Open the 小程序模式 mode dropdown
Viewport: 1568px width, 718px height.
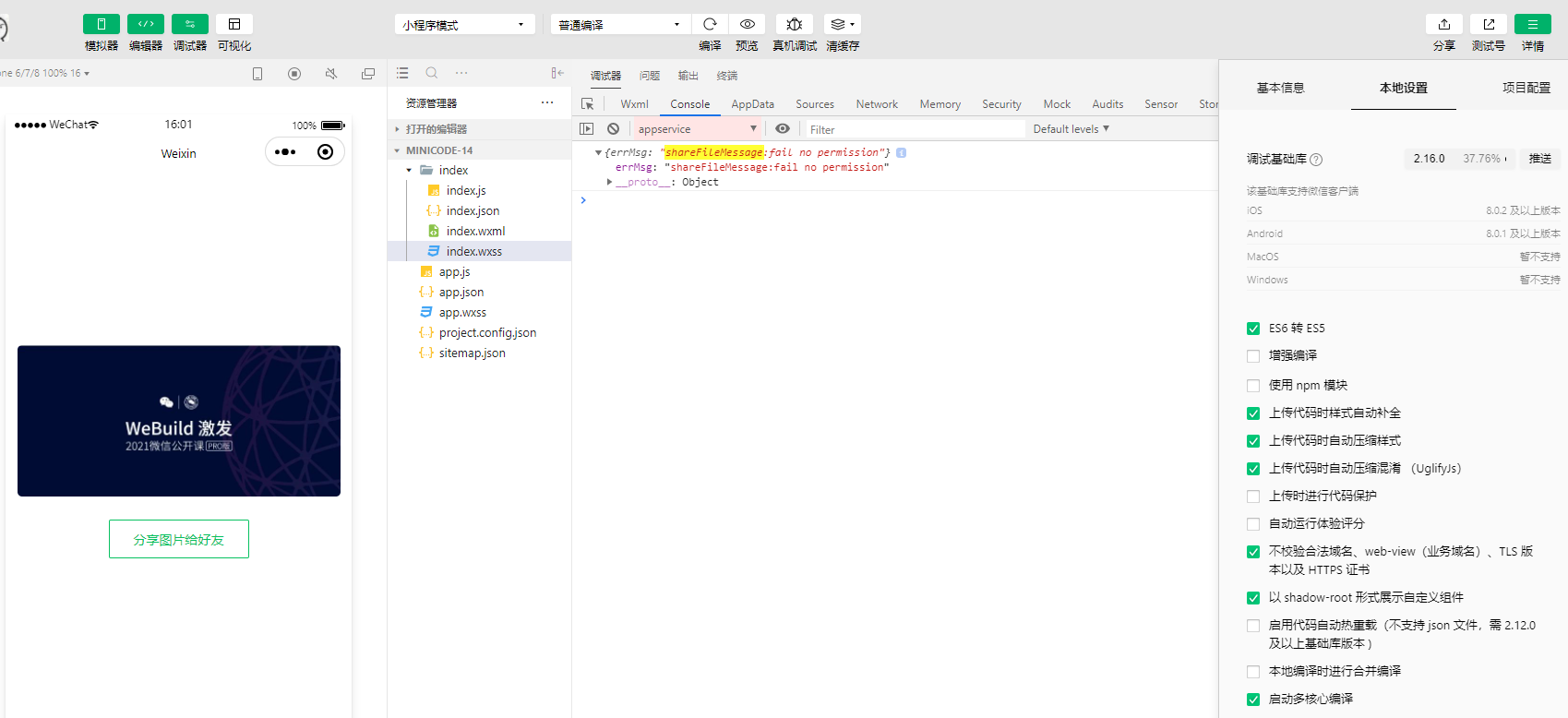[x=465, y=24]
